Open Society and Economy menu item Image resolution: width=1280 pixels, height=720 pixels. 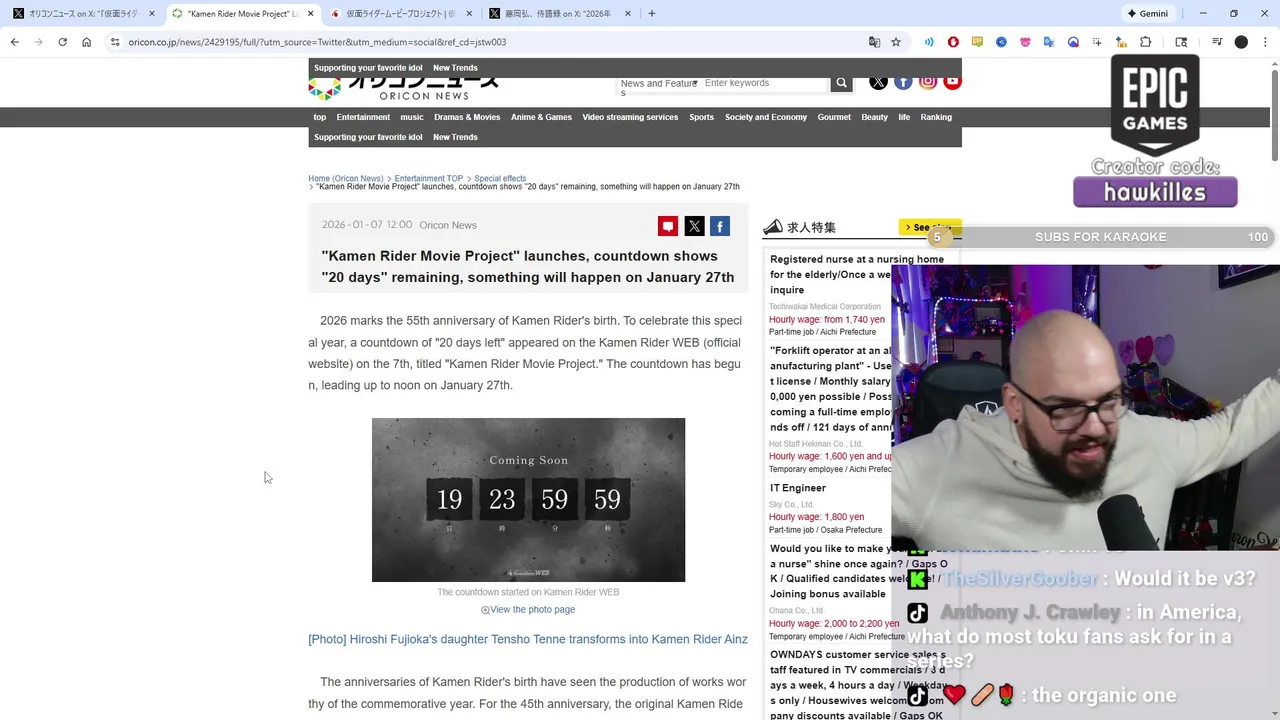coord(766,117)
